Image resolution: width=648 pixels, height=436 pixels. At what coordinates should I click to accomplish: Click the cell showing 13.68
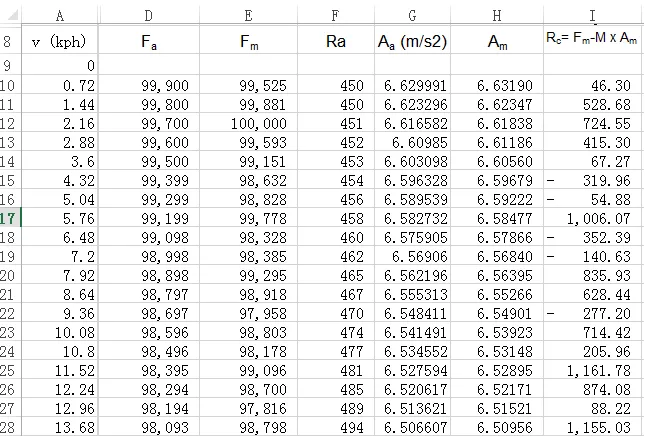click(60, 427)
